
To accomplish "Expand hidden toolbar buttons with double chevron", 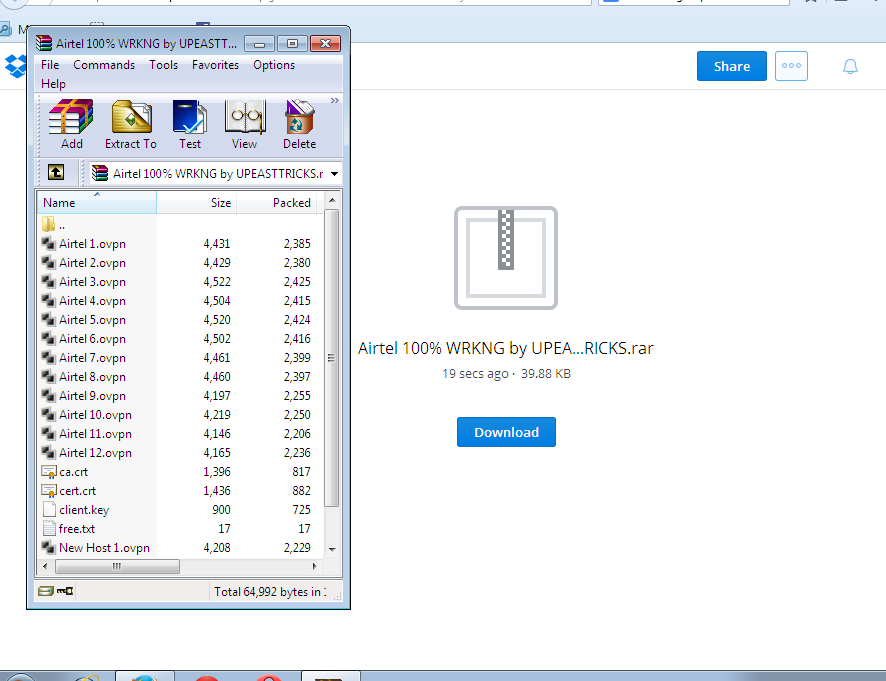I will point(335,101).
